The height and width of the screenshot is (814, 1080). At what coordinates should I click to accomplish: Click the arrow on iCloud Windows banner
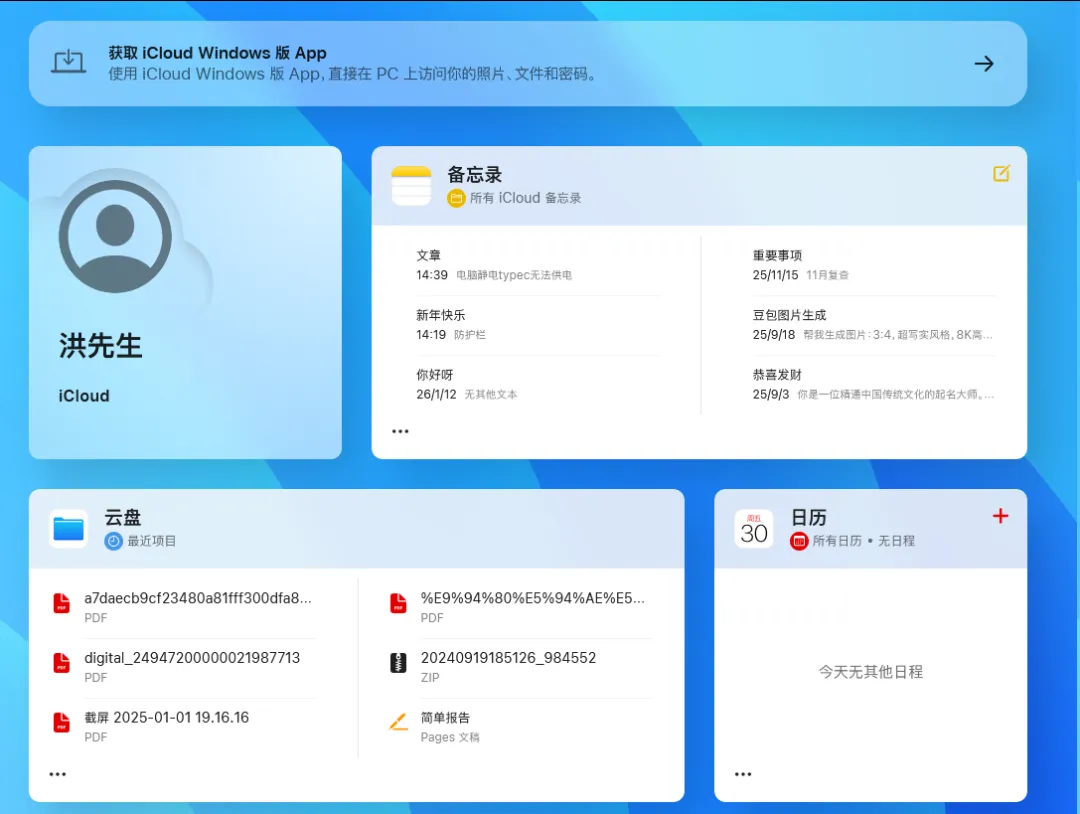click(x=984, y=64)
